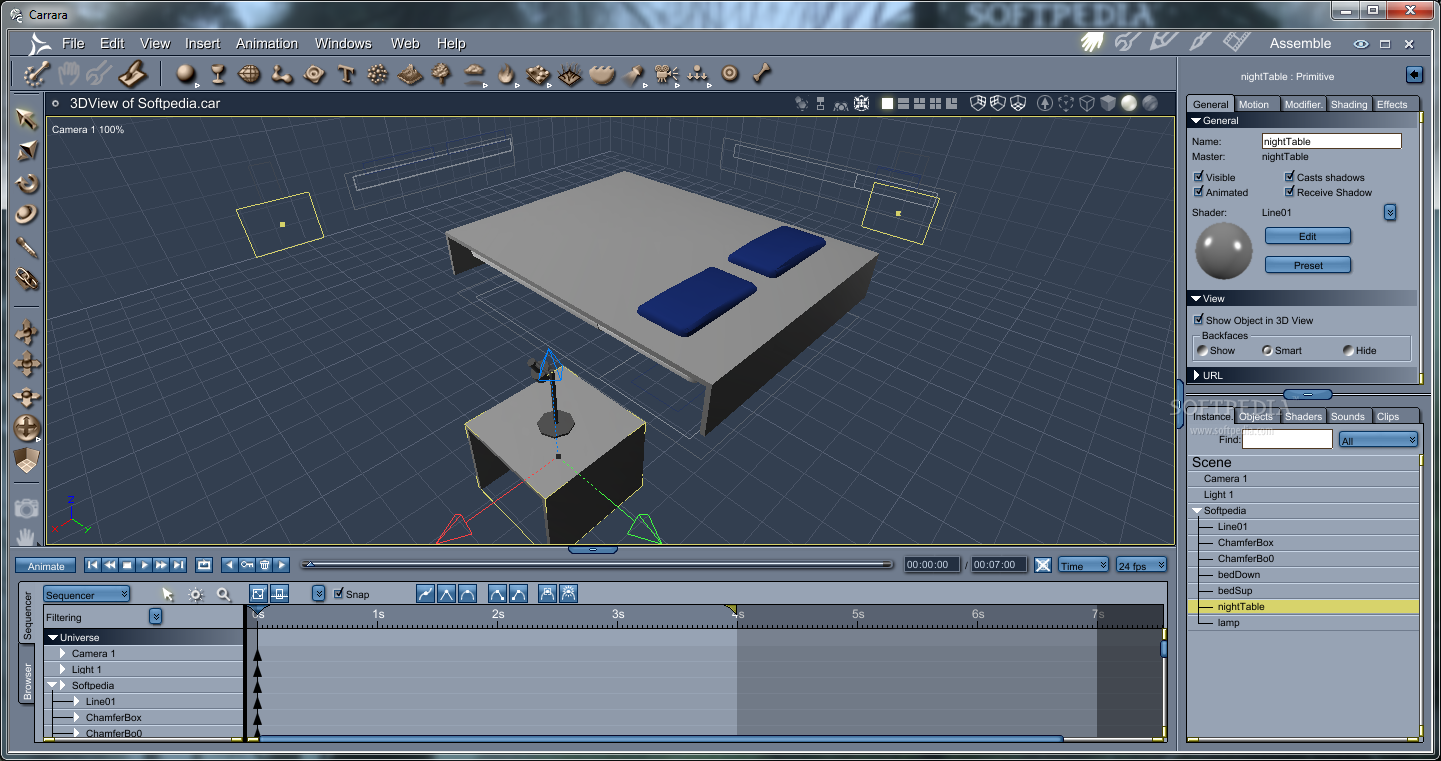Viewport: 1441px width, 761px height.
Task: Open the All filter dropdown in Instances
Action: coord(1378,440)
